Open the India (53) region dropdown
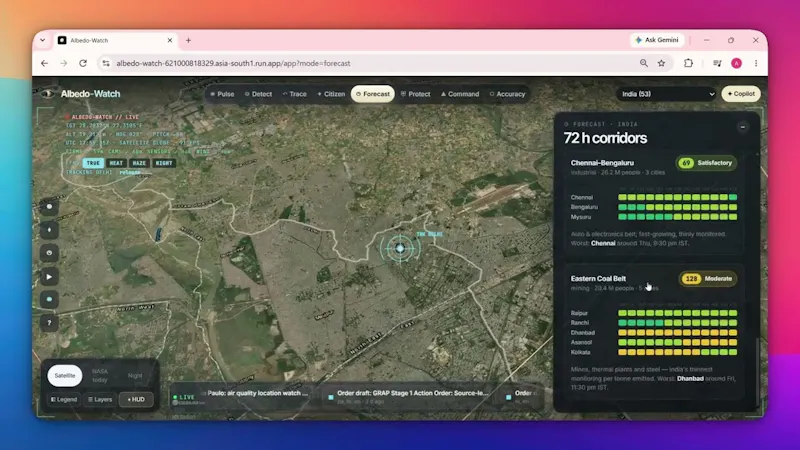 point(666,94)
